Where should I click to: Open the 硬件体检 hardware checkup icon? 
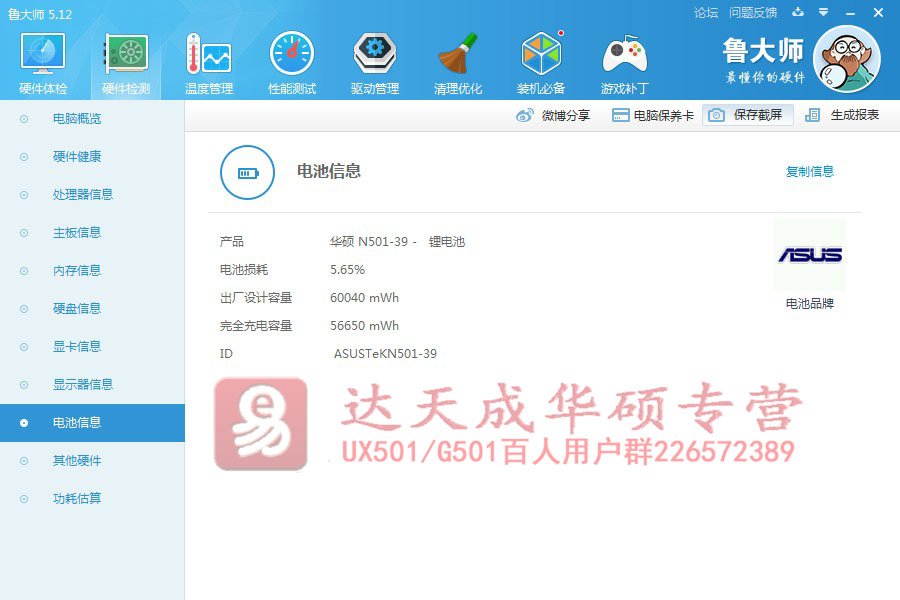(43, 54)
